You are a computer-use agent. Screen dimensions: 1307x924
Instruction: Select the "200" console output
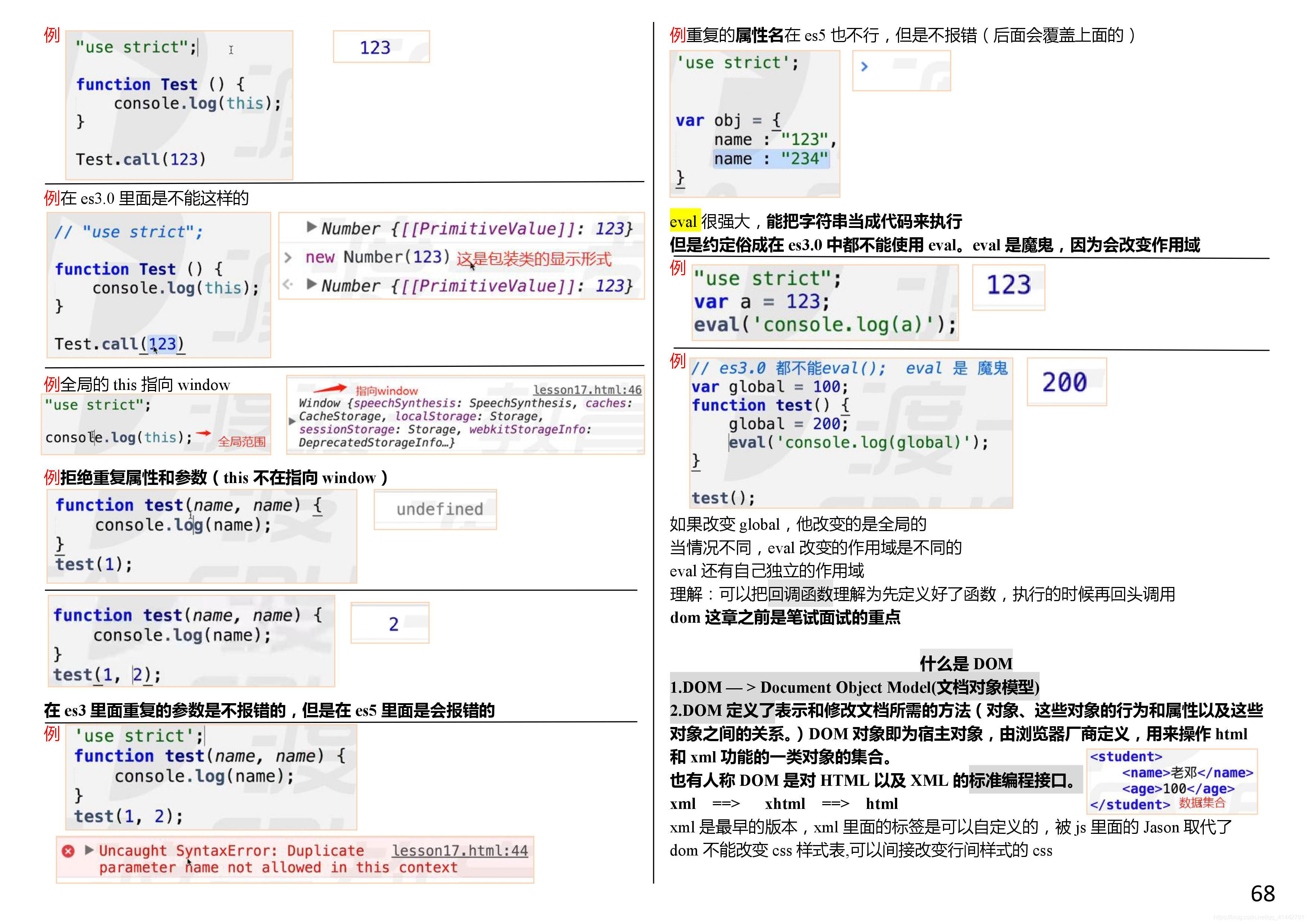coord(1064,382)
